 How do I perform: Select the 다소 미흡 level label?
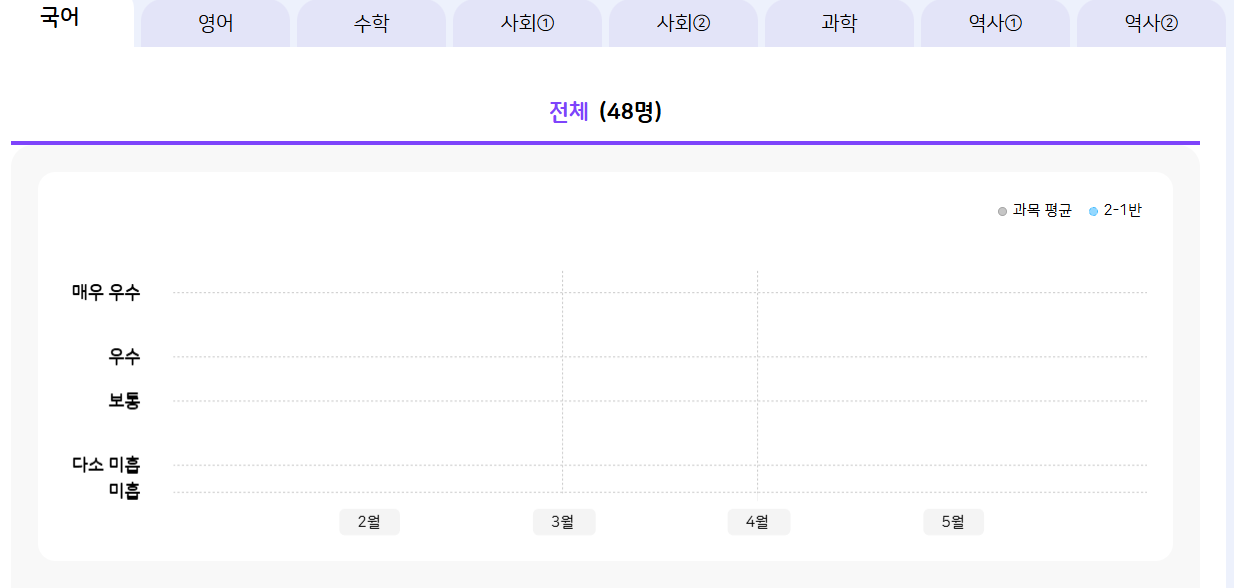(106, 465)
